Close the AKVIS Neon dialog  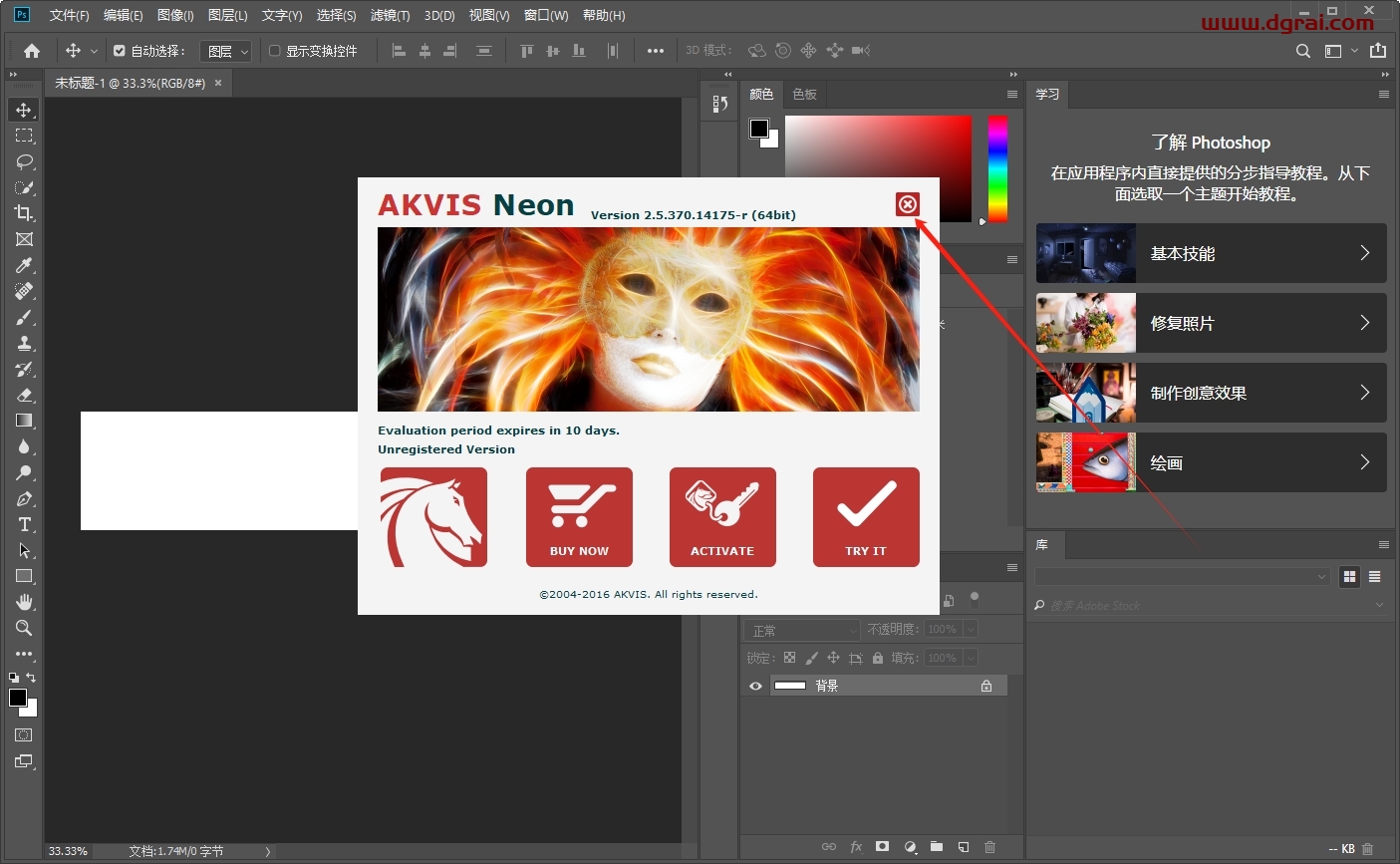coord(907,204)
